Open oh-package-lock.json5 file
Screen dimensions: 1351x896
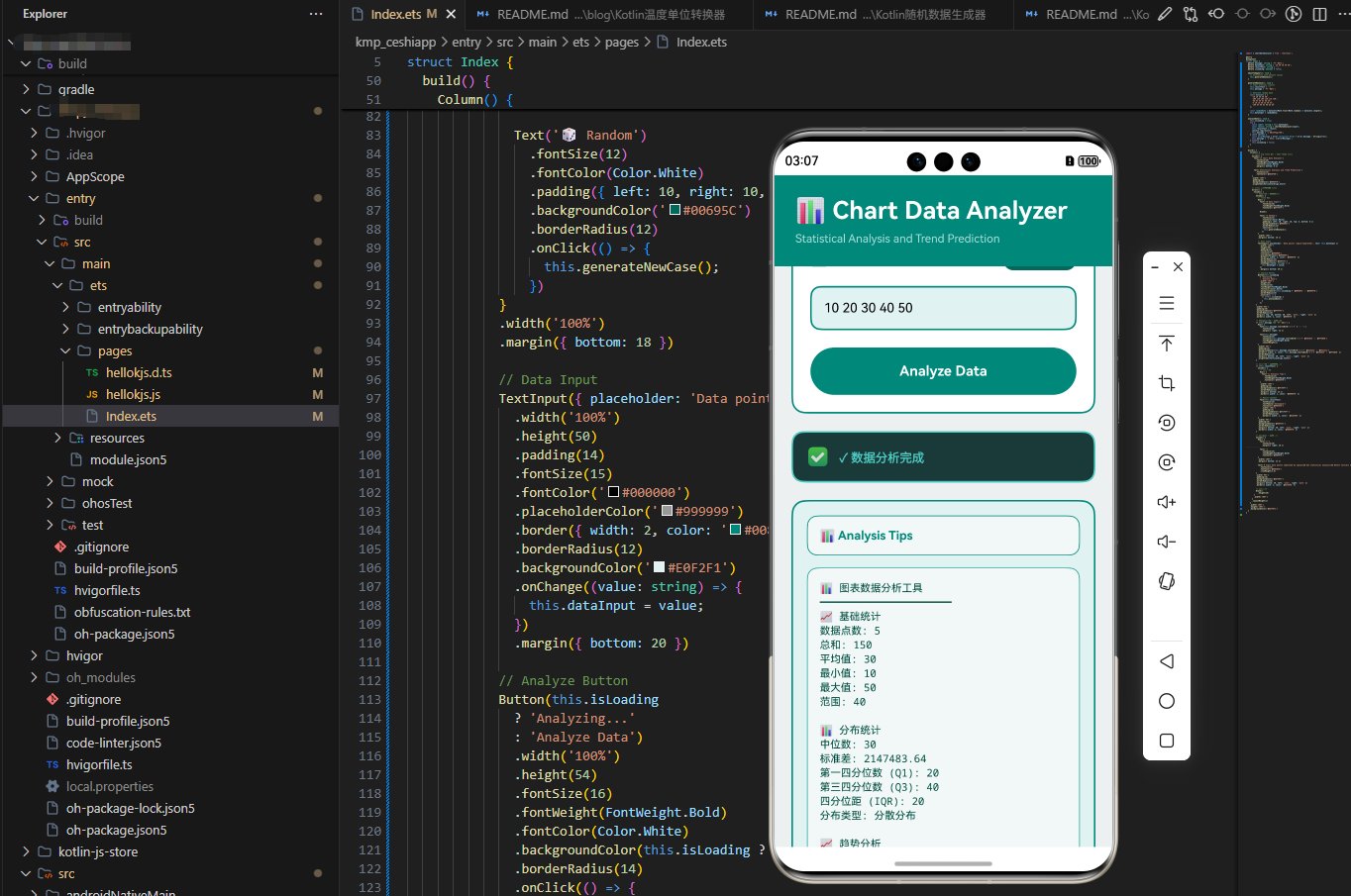[130, 808]
